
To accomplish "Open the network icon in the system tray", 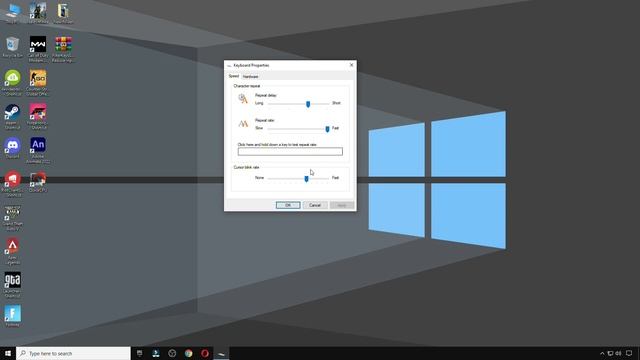I will (x=610, y=353).
